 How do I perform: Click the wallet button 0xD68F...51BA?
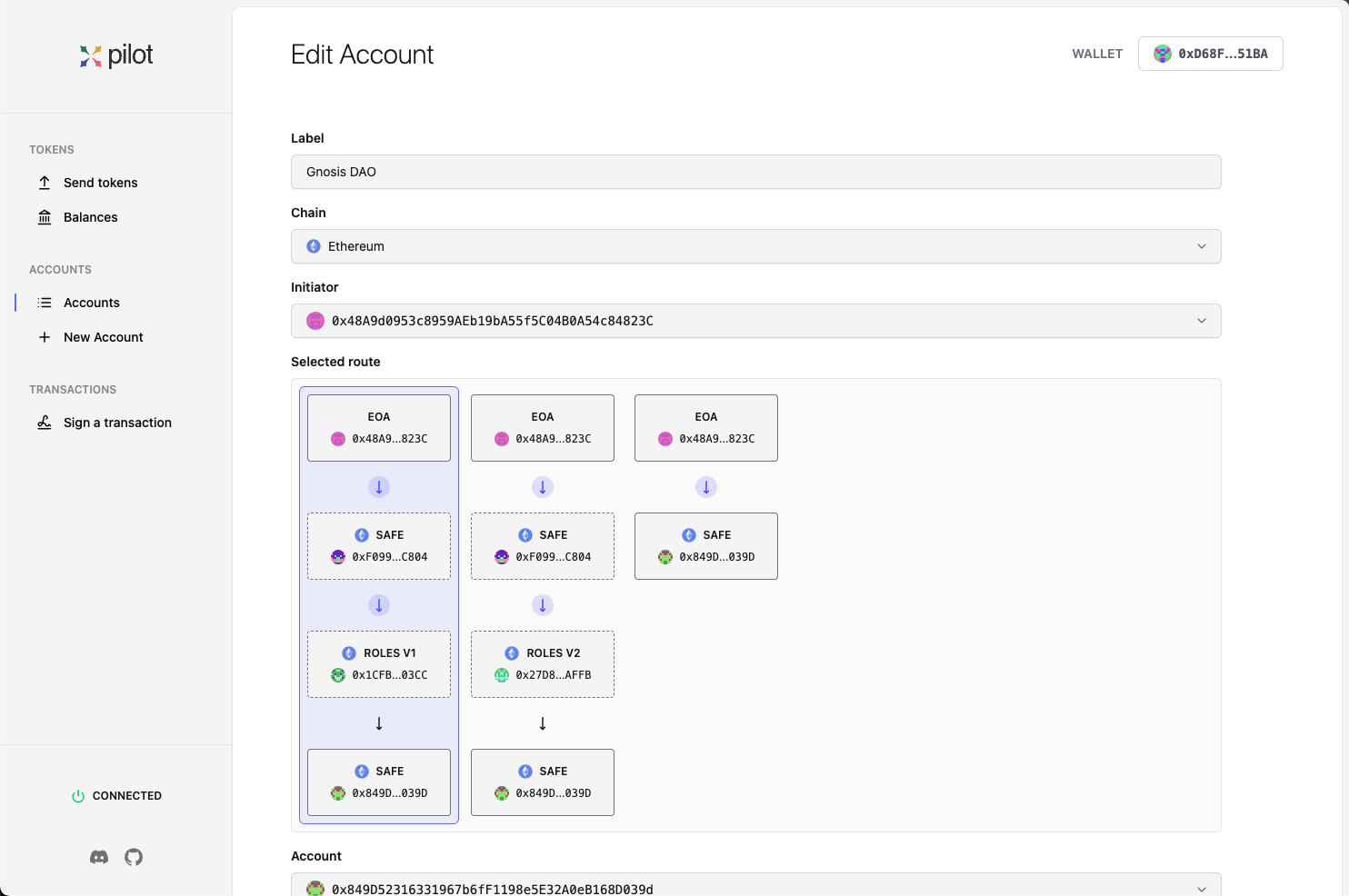(1210, 54)
